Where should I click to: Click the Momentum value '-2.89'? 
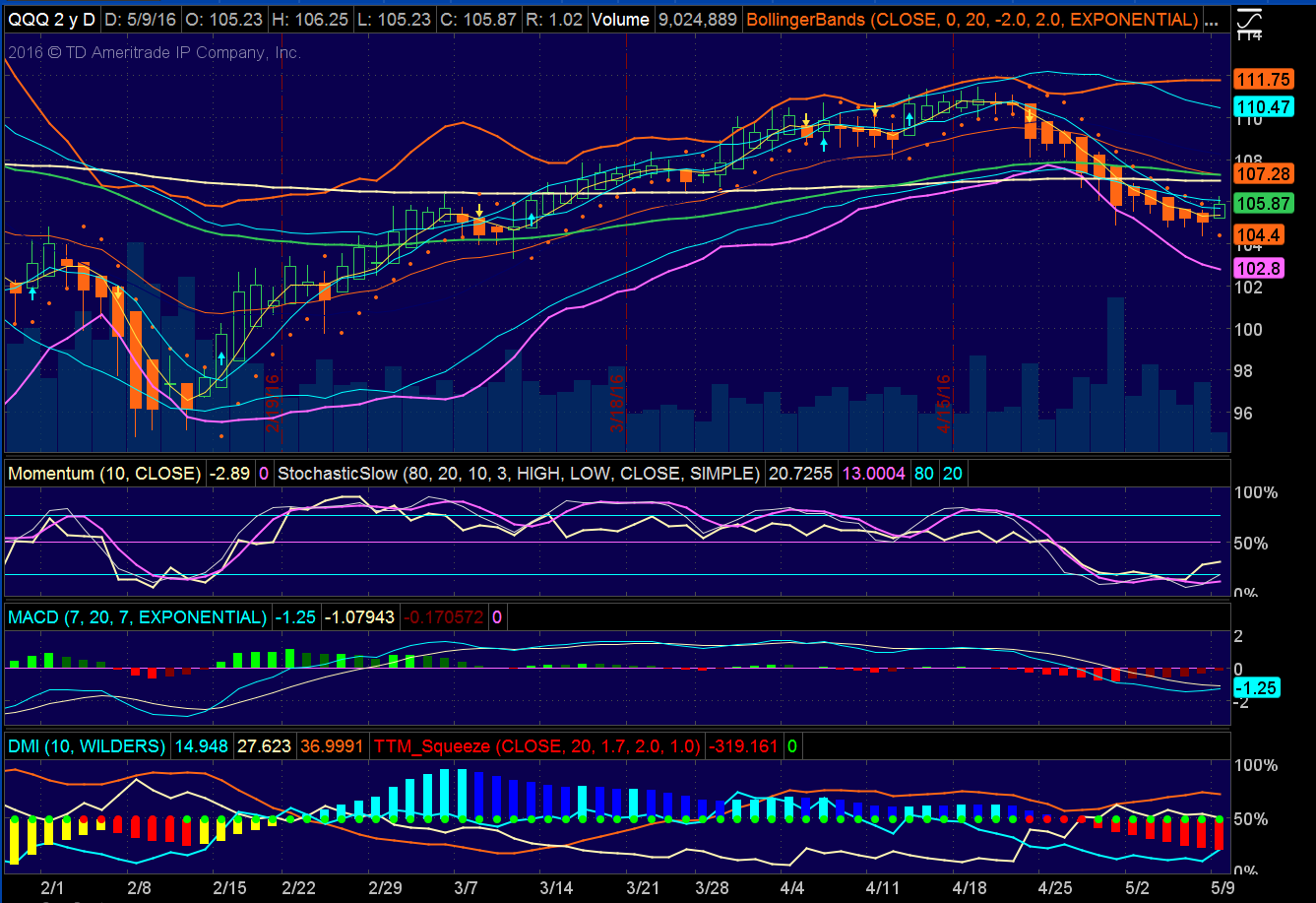230,474
